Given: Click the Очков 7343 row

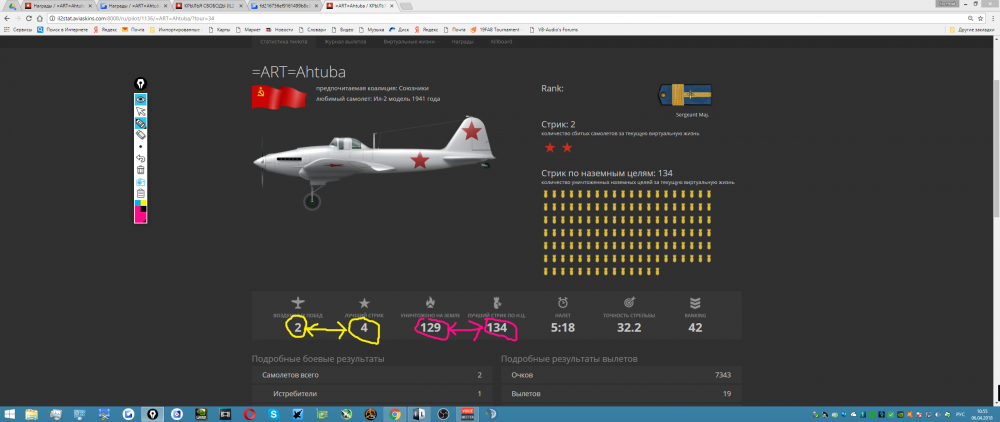Looking at the screenshot, I should (622, 375).
